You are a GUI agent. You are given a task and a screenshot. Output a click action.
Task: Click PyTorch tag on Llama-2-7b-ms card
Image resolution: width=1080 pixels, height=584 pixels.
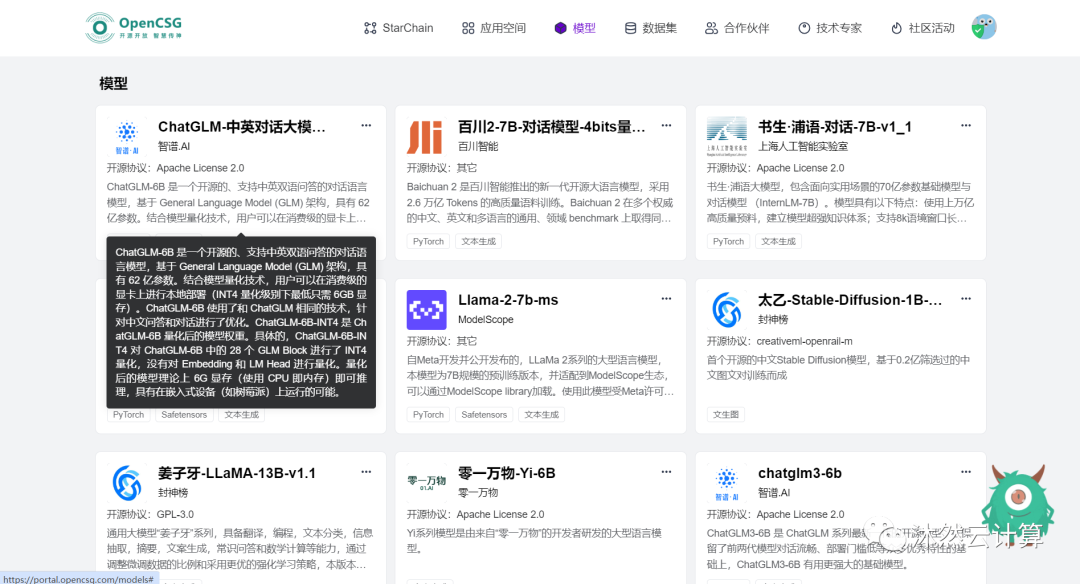428,415
